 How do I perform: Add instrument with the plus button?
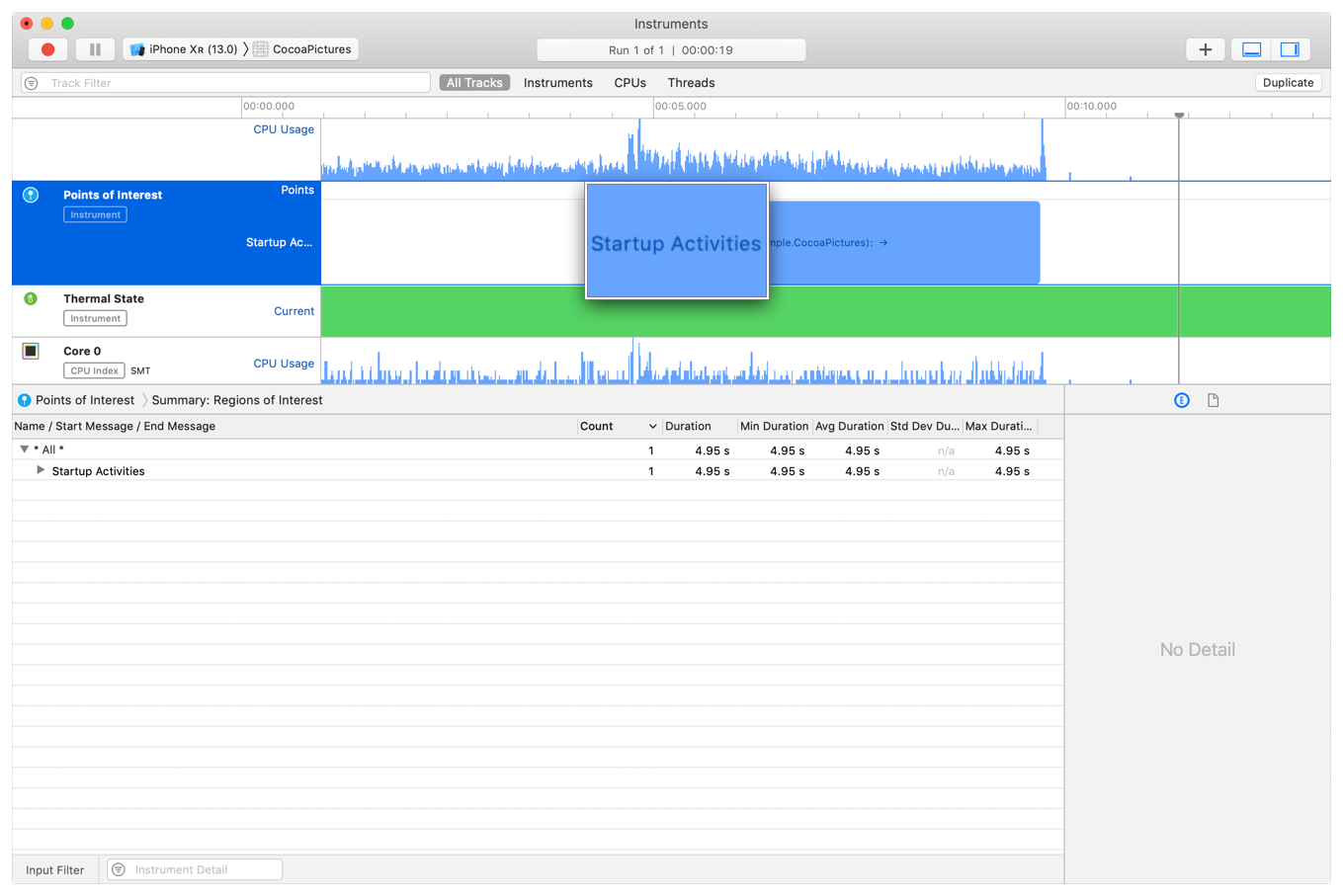click(x=1205, y=49)
